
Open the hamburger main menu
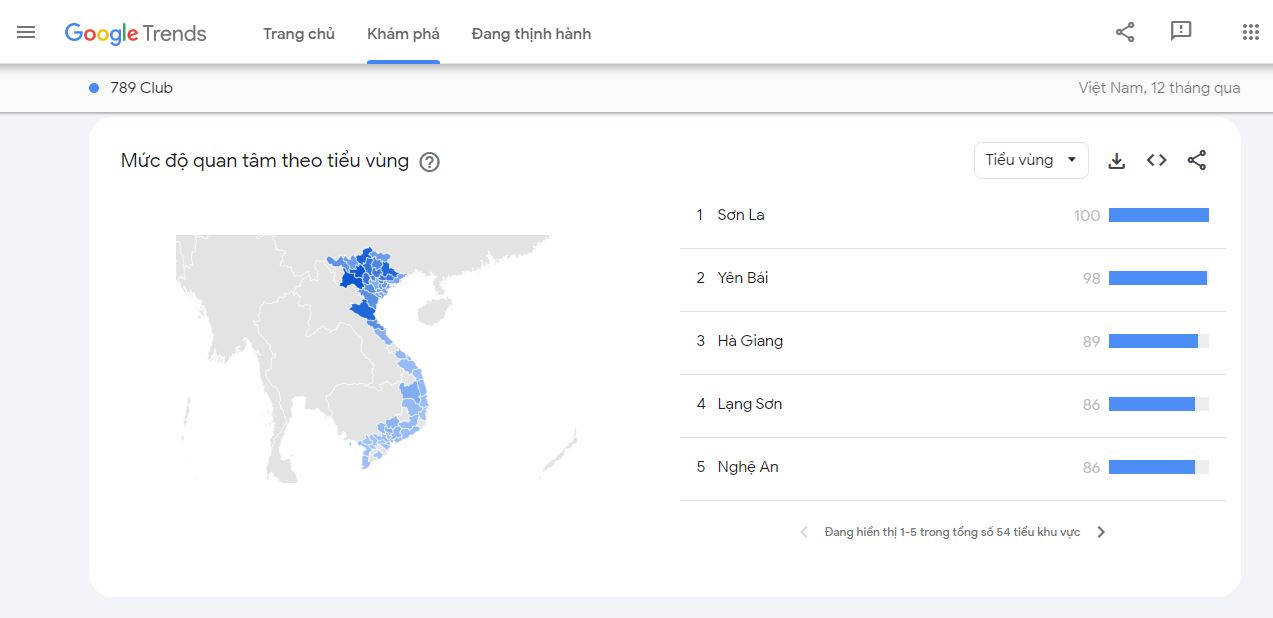pyautogui.click(x=26, y=32)
